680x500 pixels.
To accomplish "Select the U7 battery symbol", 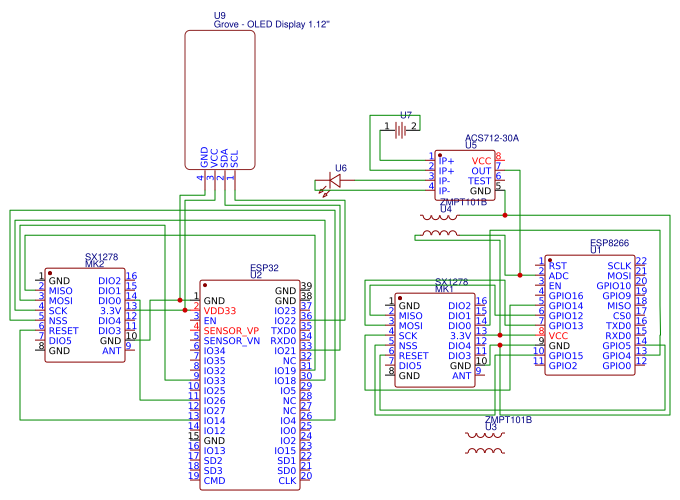I will pyautogui.click(x=400, y=130).
